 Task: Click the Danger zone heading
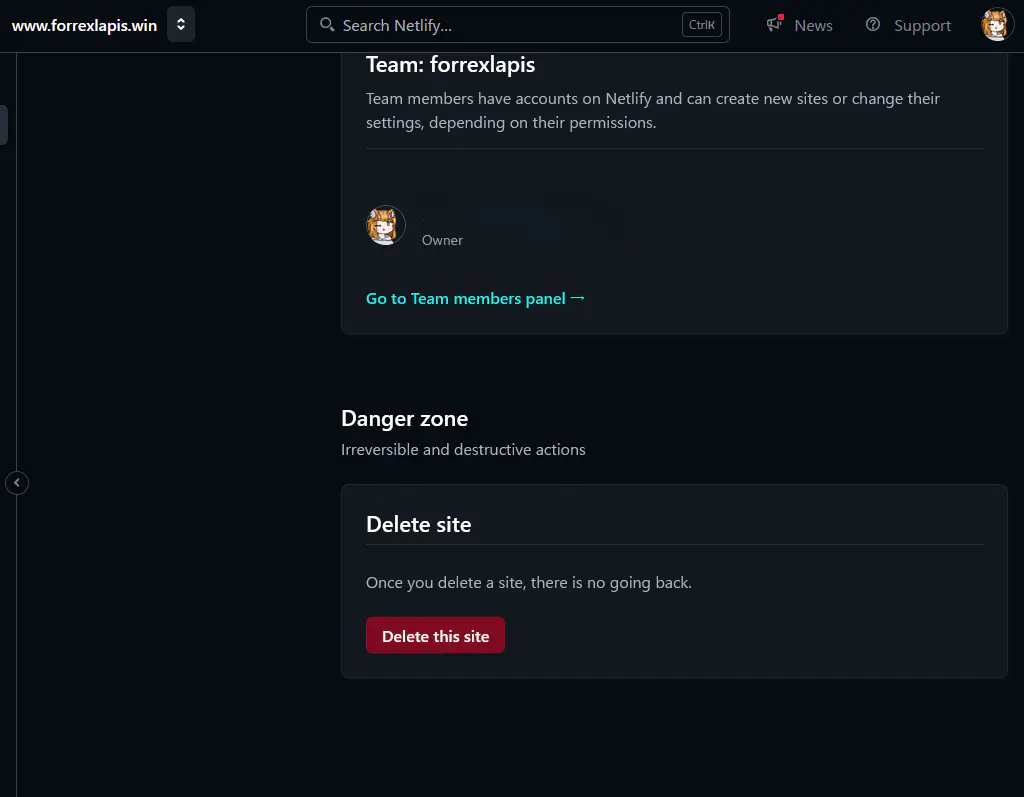coord(404,418)
